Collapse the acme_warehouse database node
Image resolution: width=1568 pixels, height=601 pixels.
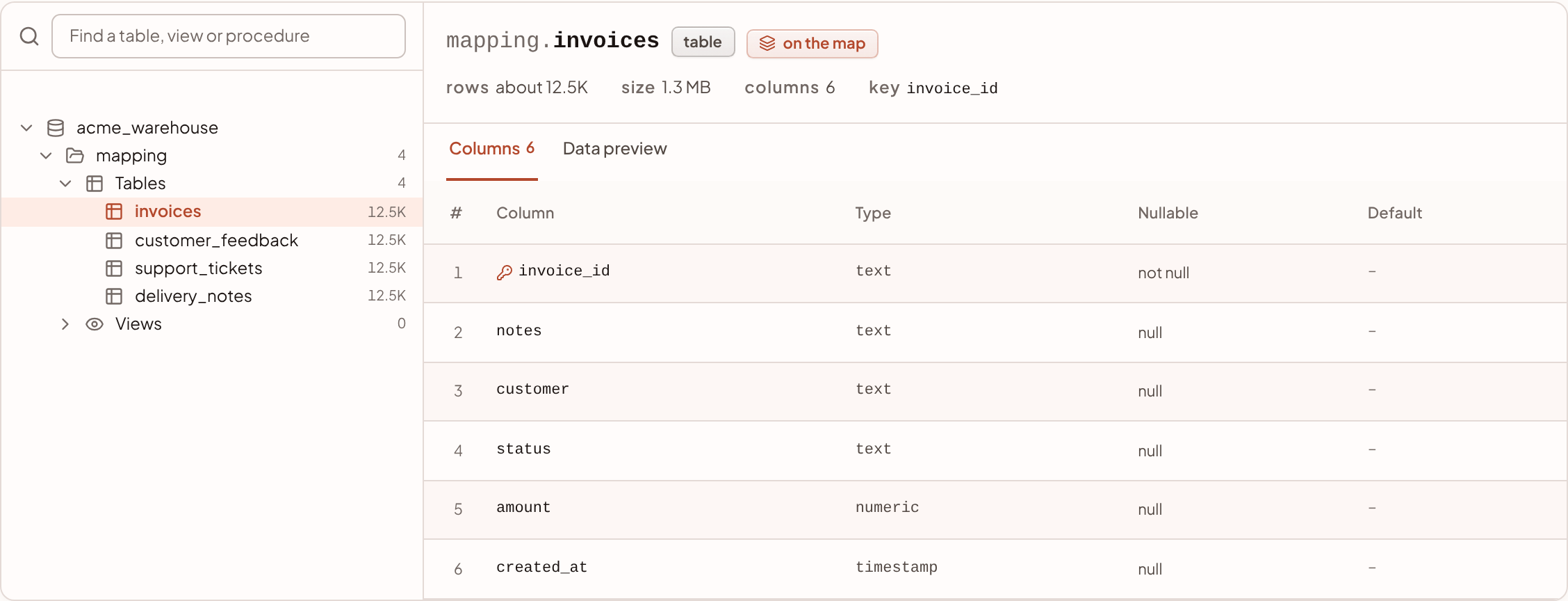point(26,128)
